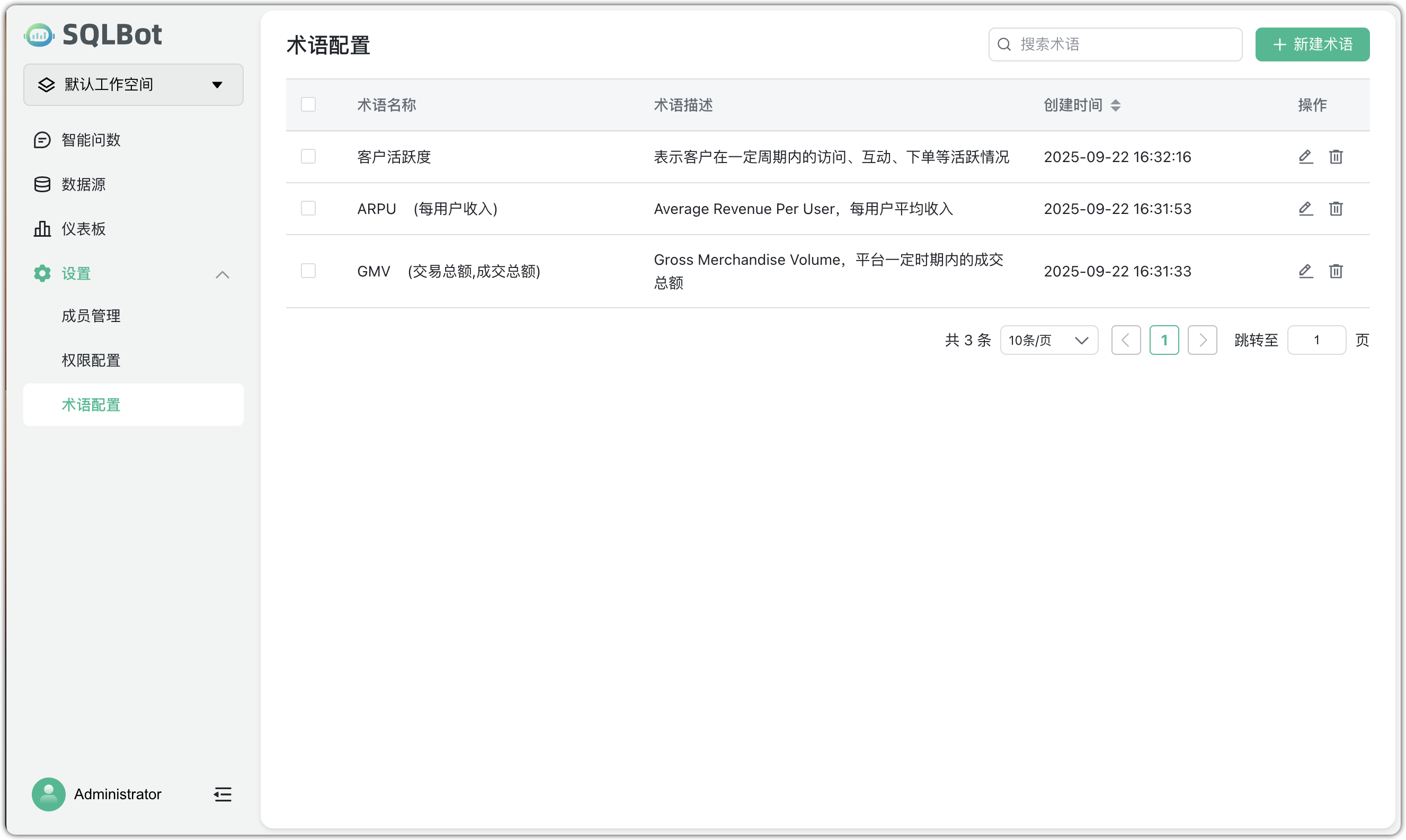Click the 搜索术语 search field
The width and height of the screenshot is (1406, 840).
click(1114, 44)
